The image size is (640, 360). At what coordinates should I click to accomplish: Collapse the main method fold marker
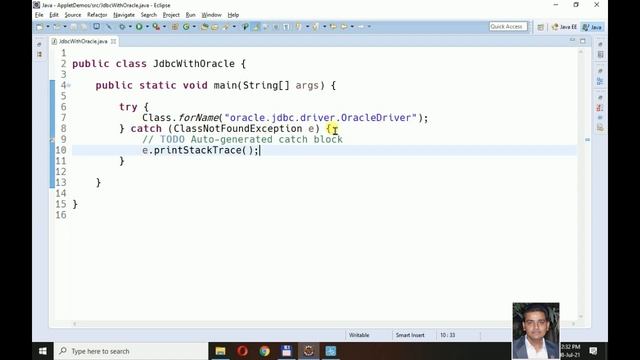point(69,85)
